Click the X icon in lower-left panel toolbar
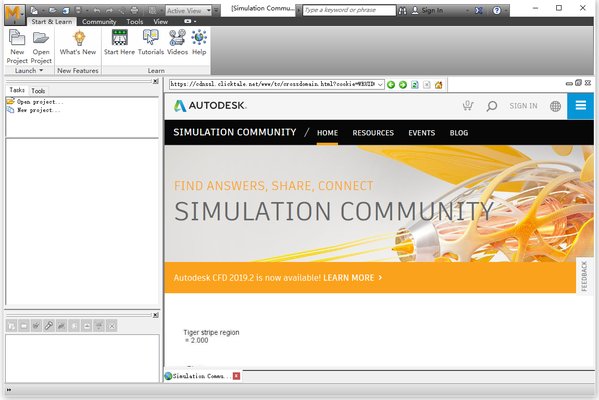 pyautogui.click(x=112, y=326)
